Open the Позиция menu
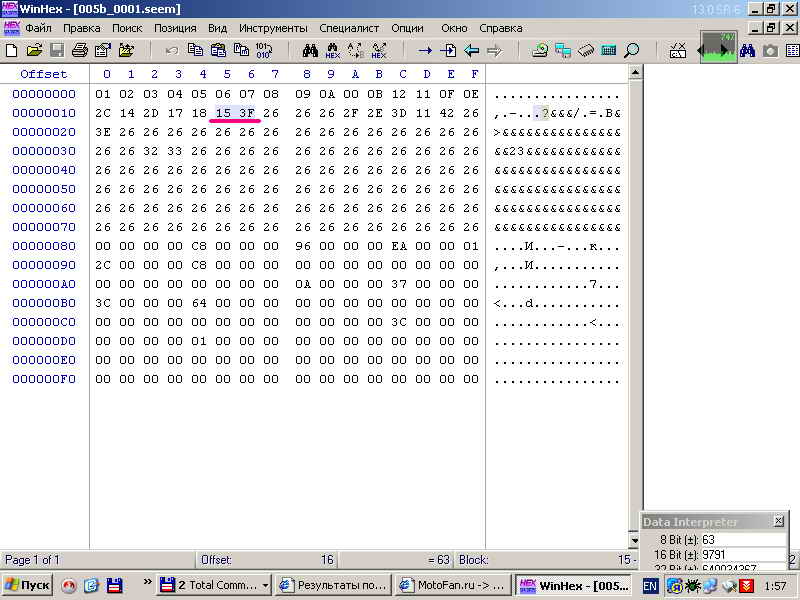Image resolution: width=800 pixels, height=600 pixels. pyautogui.click(x=175, y=28)
